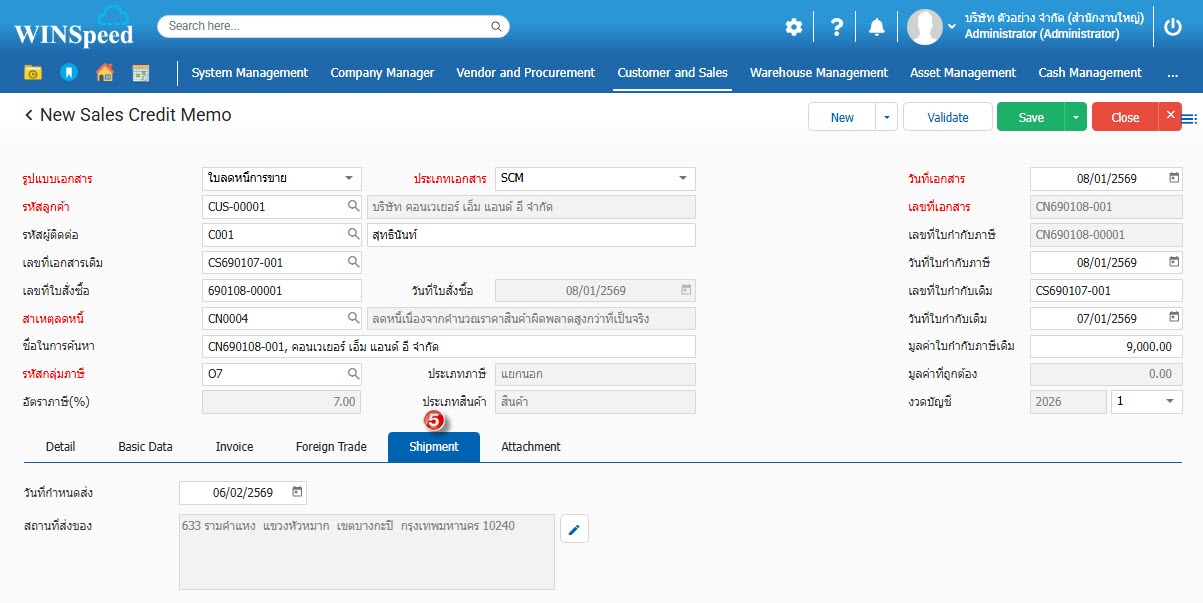Open the accounting period dropdown showing 1
Viewport: 1203px width, 603px height.
1169,401
